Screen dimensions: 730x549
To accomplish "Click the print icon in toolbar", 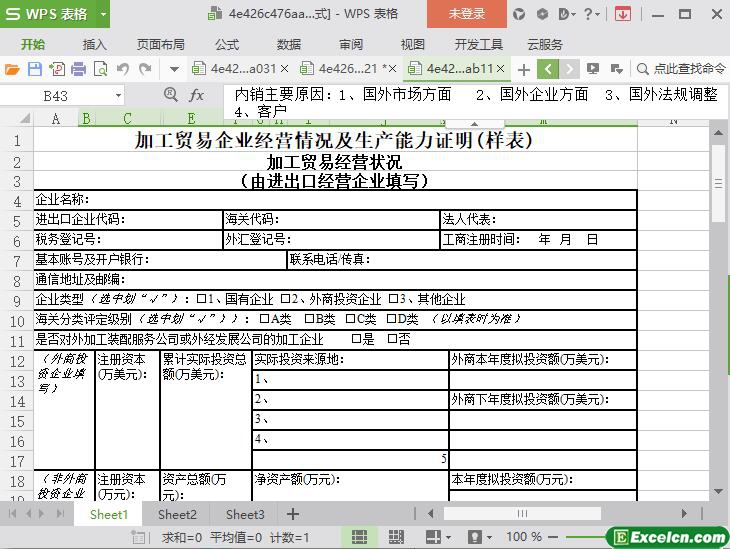I will [x=78, y=69].
